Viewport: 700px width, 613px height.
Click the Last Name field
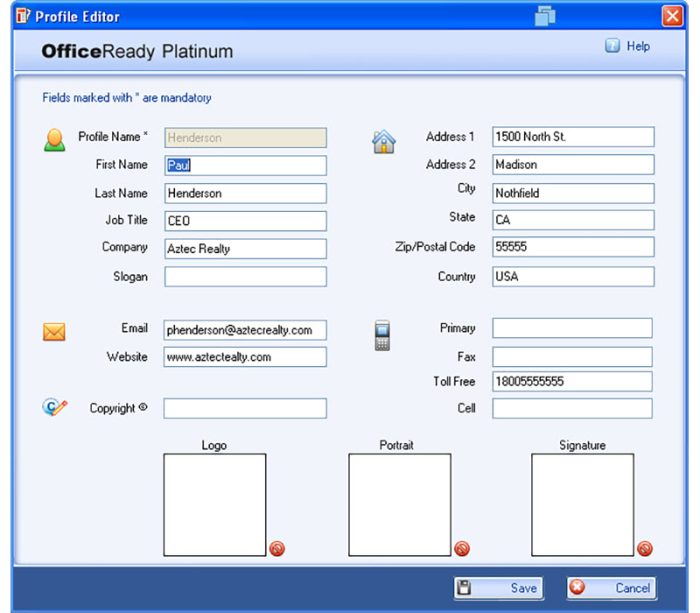(245, 193)
